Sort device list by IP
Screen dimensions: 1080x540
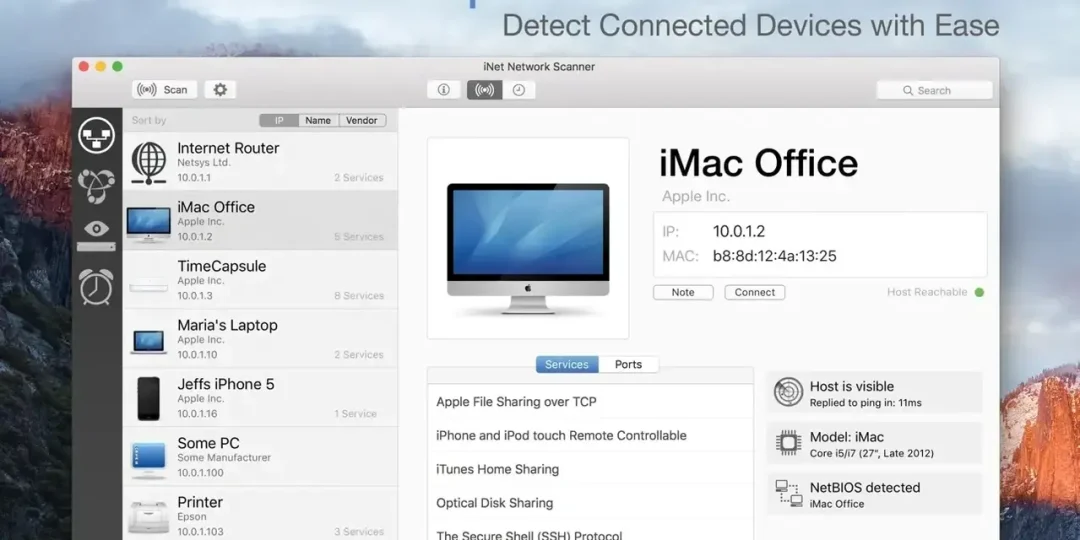point(279,121)
